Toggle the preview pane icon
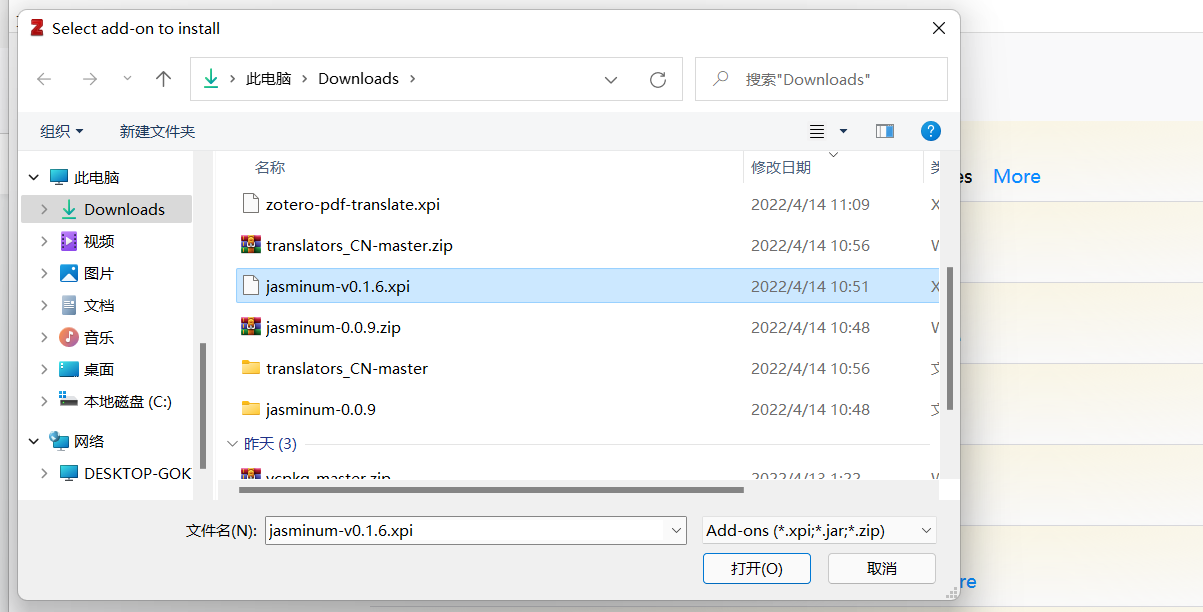Image resolution: width=1203 pixels, height=612 pixels. pos(884,131)
